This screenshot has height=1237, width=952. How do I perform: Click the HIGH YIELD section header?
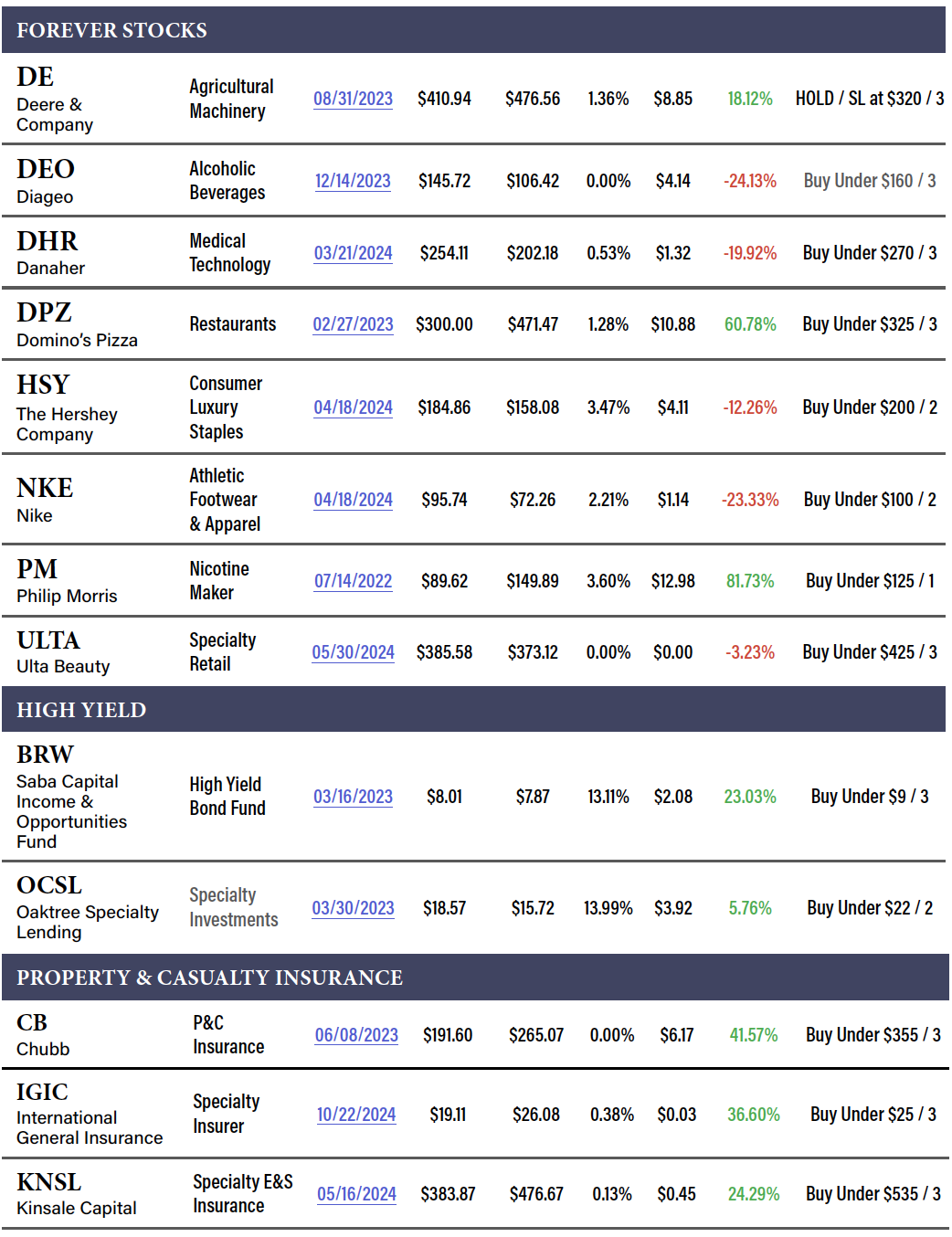point(81,710)
